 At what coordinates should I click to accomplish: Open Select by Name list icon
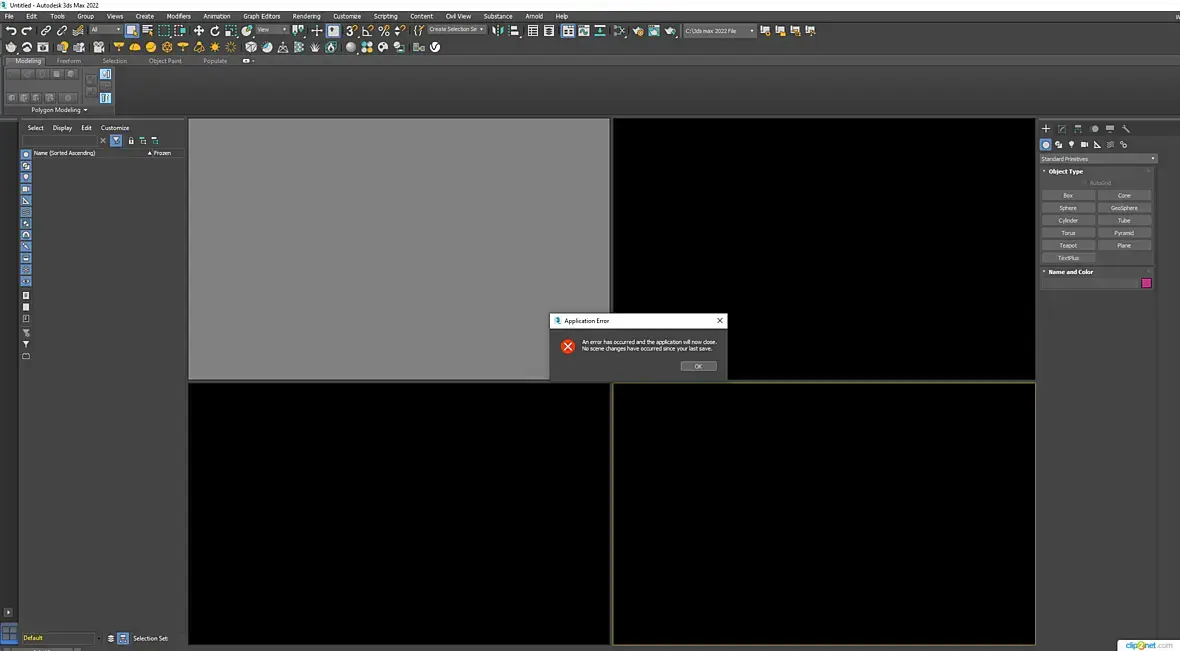pyautogui.click(x=148, y=31)
